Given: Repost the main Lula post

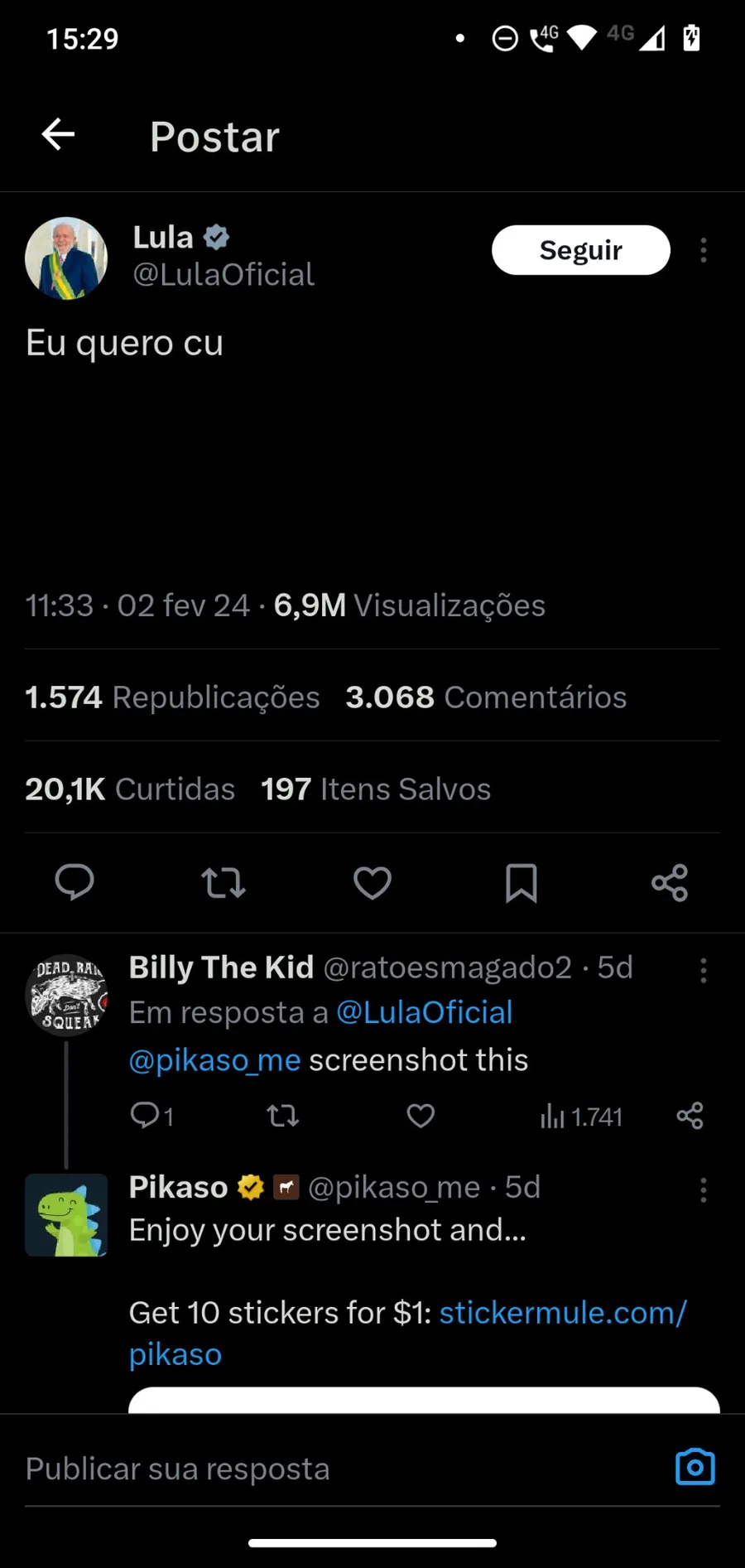Looking at the screenshot, I should 223,882.
